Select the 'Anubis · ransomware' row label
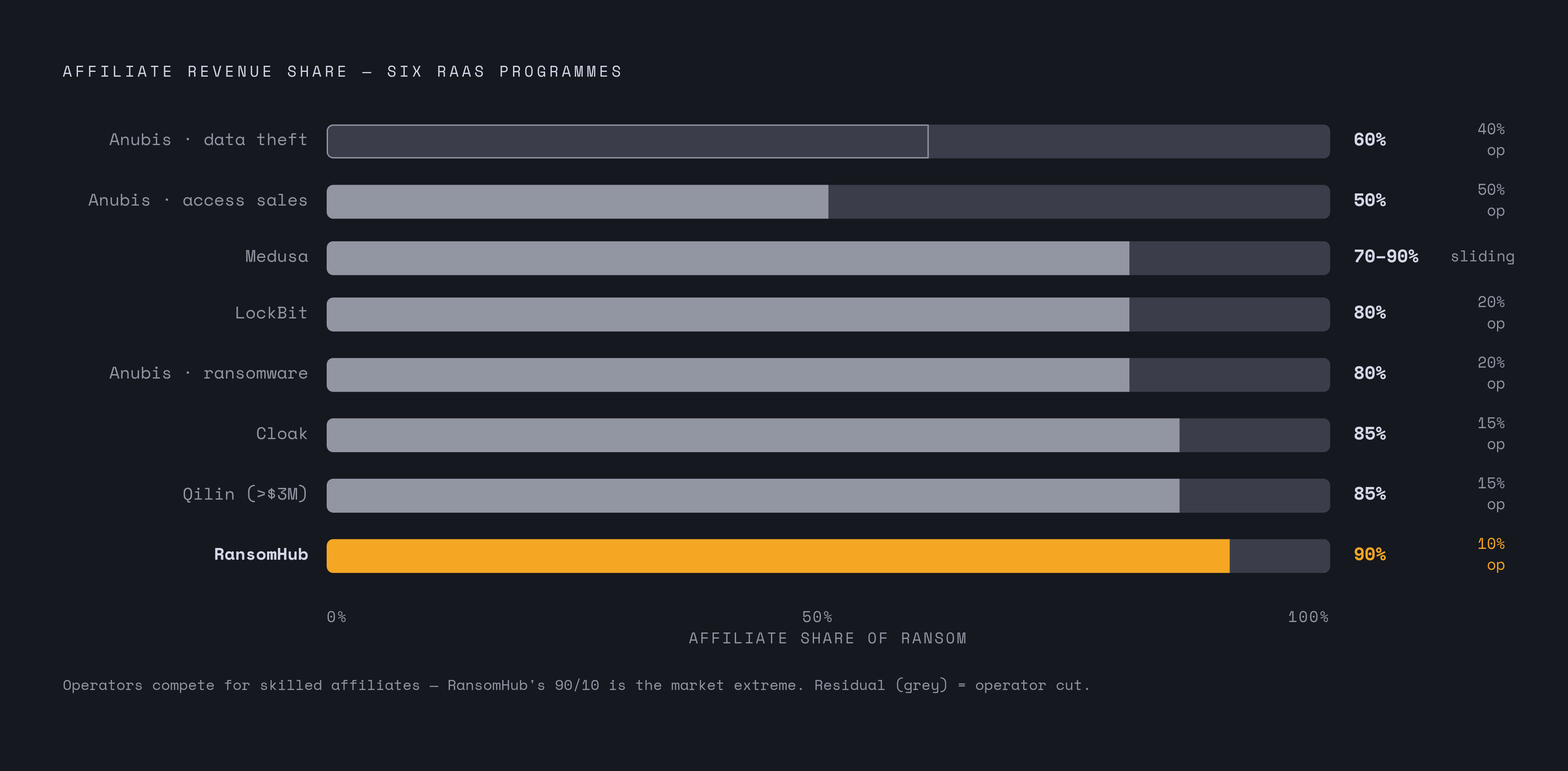Image resolution: width=1568 pixels, height=771 pixels. [208, 373]
